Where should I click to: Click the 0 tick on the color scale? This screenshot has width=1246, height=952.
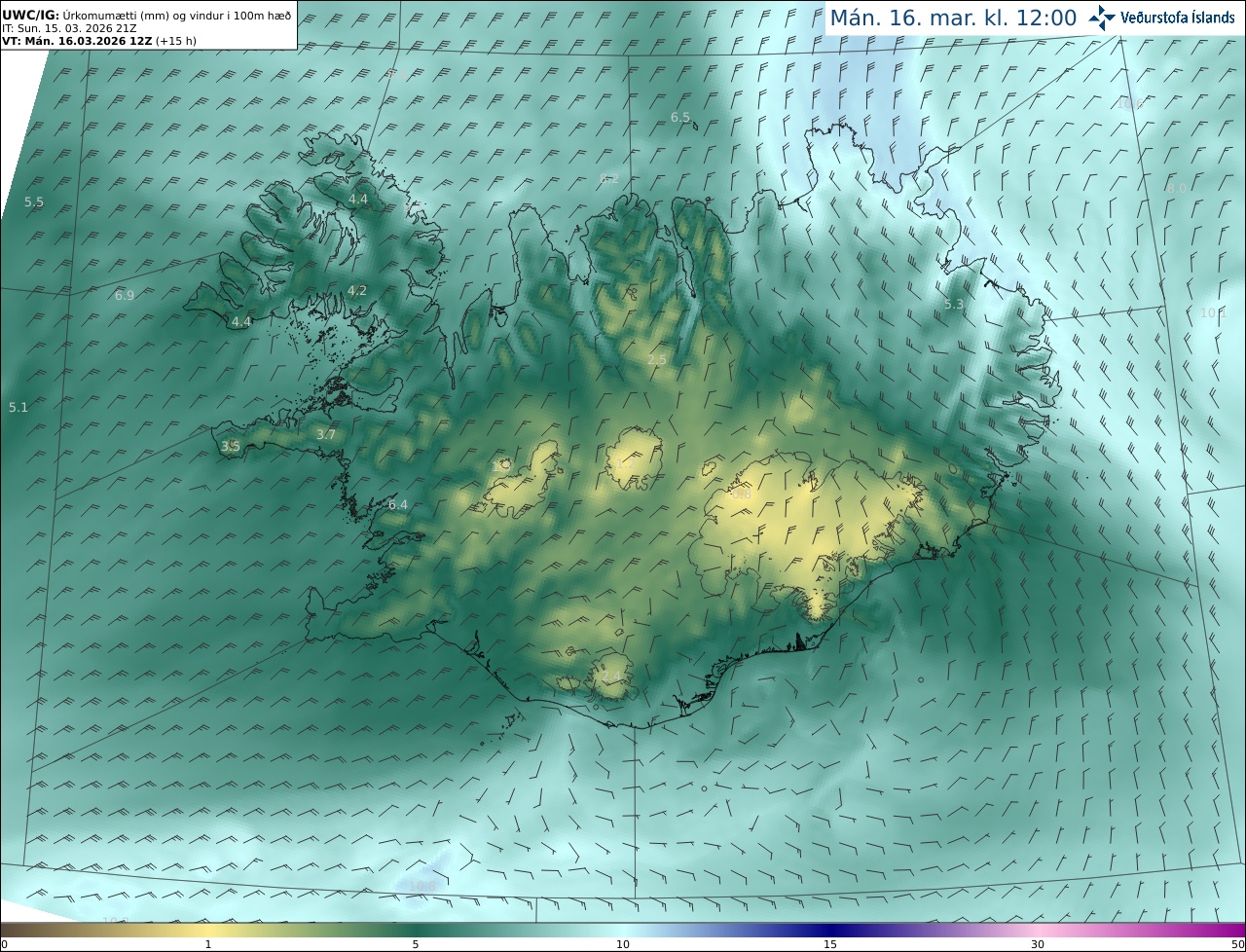point(4,944)
